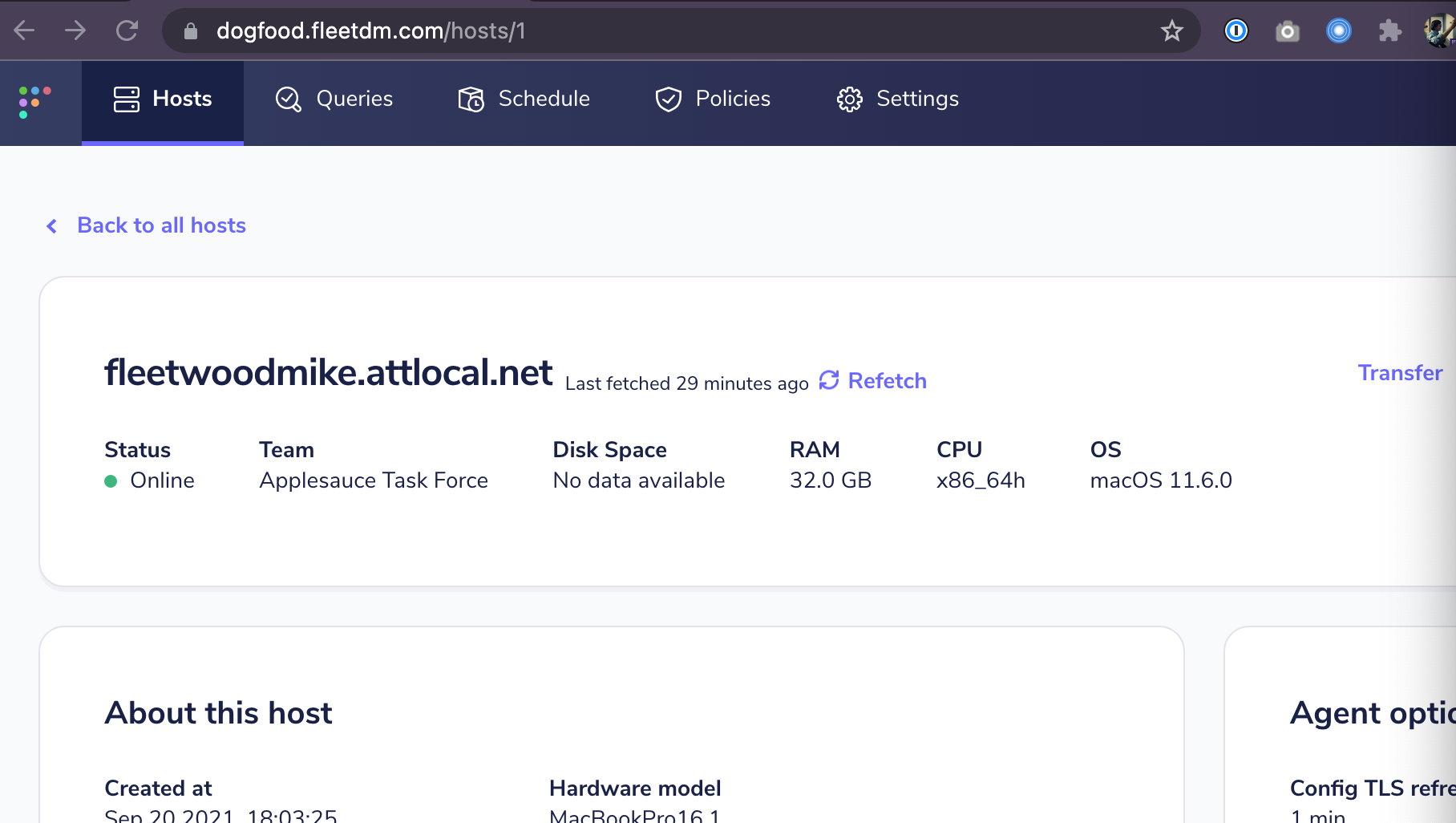This screenshot has height=823, width=1456.
Task: Click the Transfer link
Action: click(1400, 372)
